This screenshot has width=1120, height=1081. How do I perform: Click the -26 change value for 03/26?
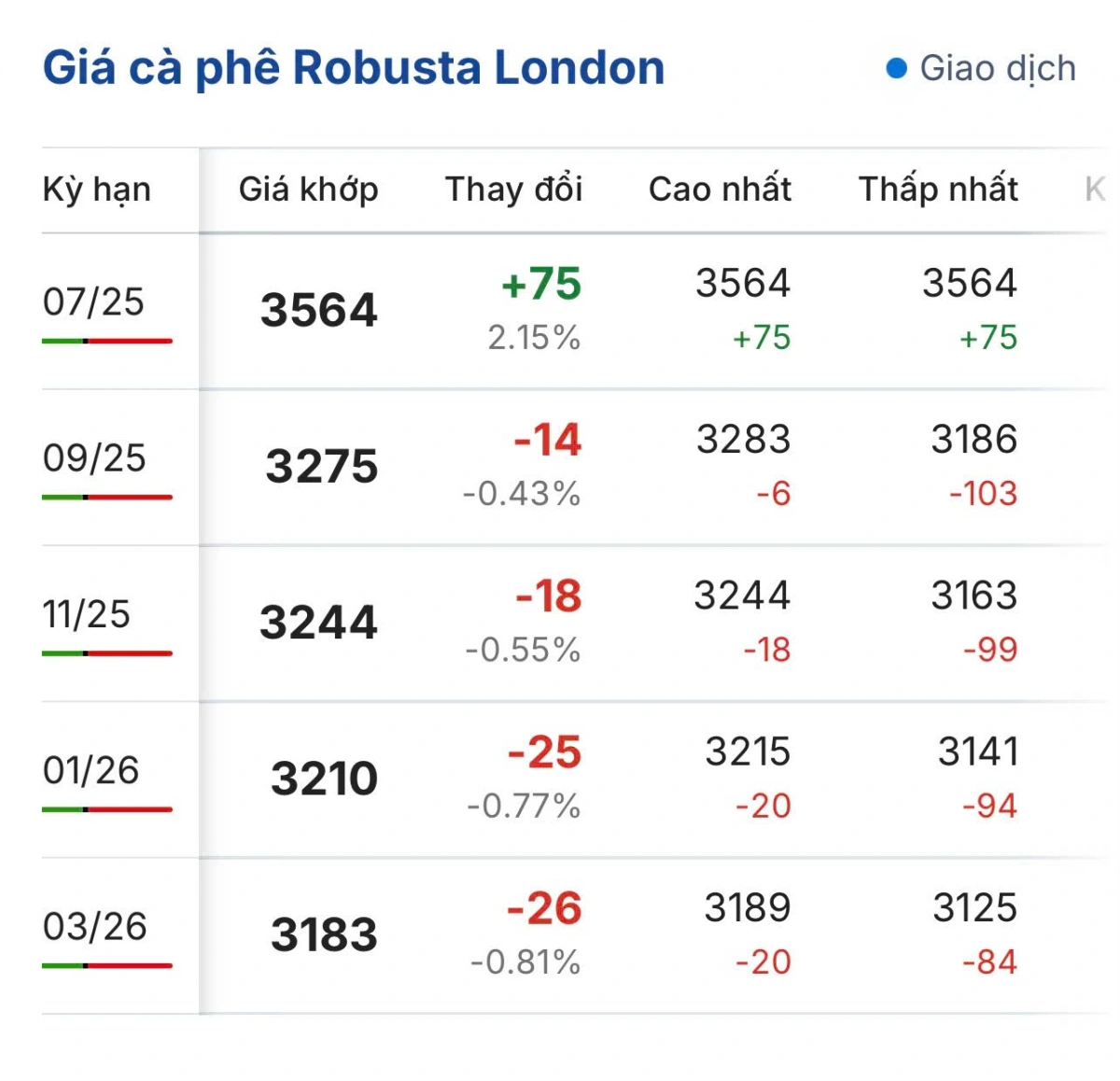[544, 908]
